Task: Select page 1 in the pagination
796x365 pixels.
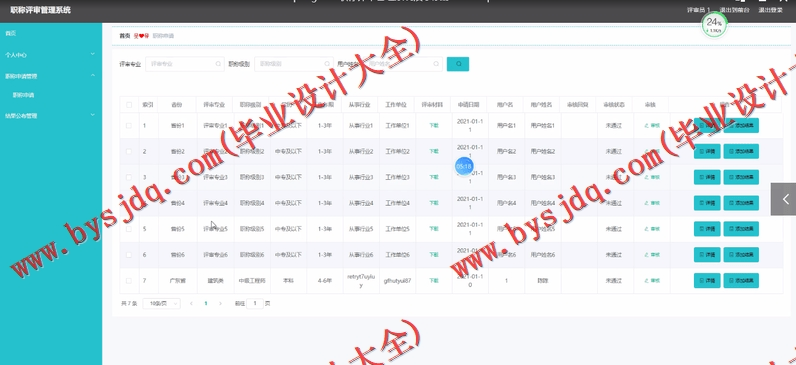Action: 206,304
